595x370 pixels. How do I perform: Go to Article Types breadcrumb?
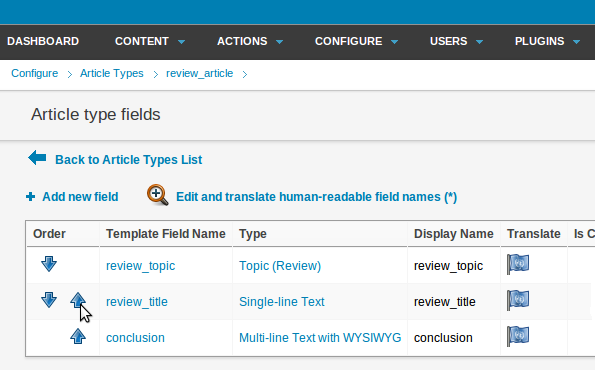(112, 73)
